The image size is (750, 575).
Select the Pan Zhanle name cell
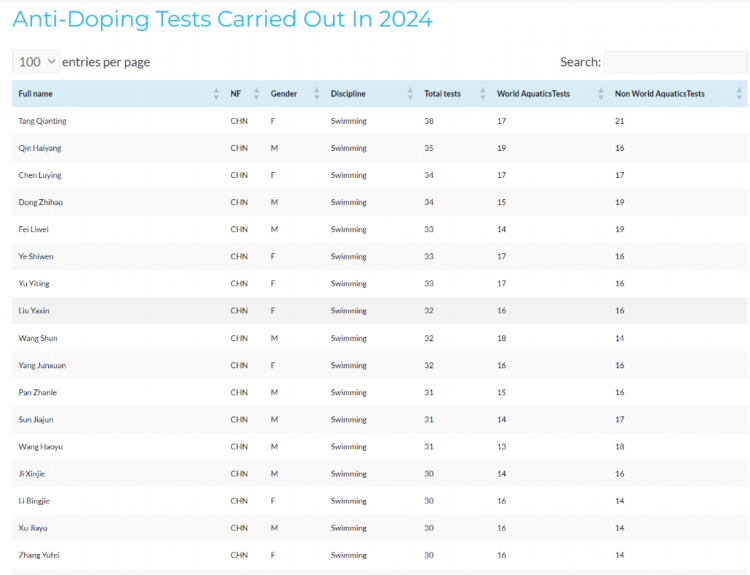(38, 392)
